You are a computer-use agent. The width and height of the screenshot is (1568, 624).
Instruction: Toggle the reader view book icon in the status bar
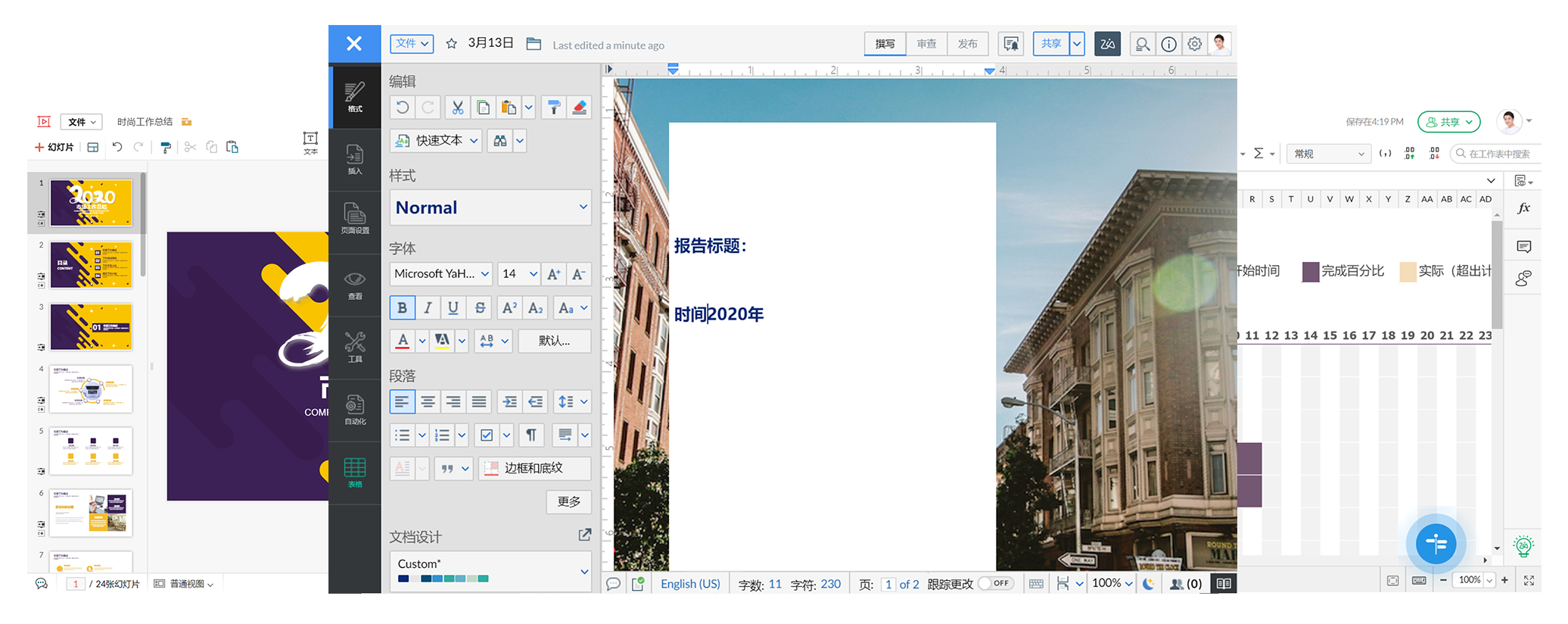tap(1224, 584)
